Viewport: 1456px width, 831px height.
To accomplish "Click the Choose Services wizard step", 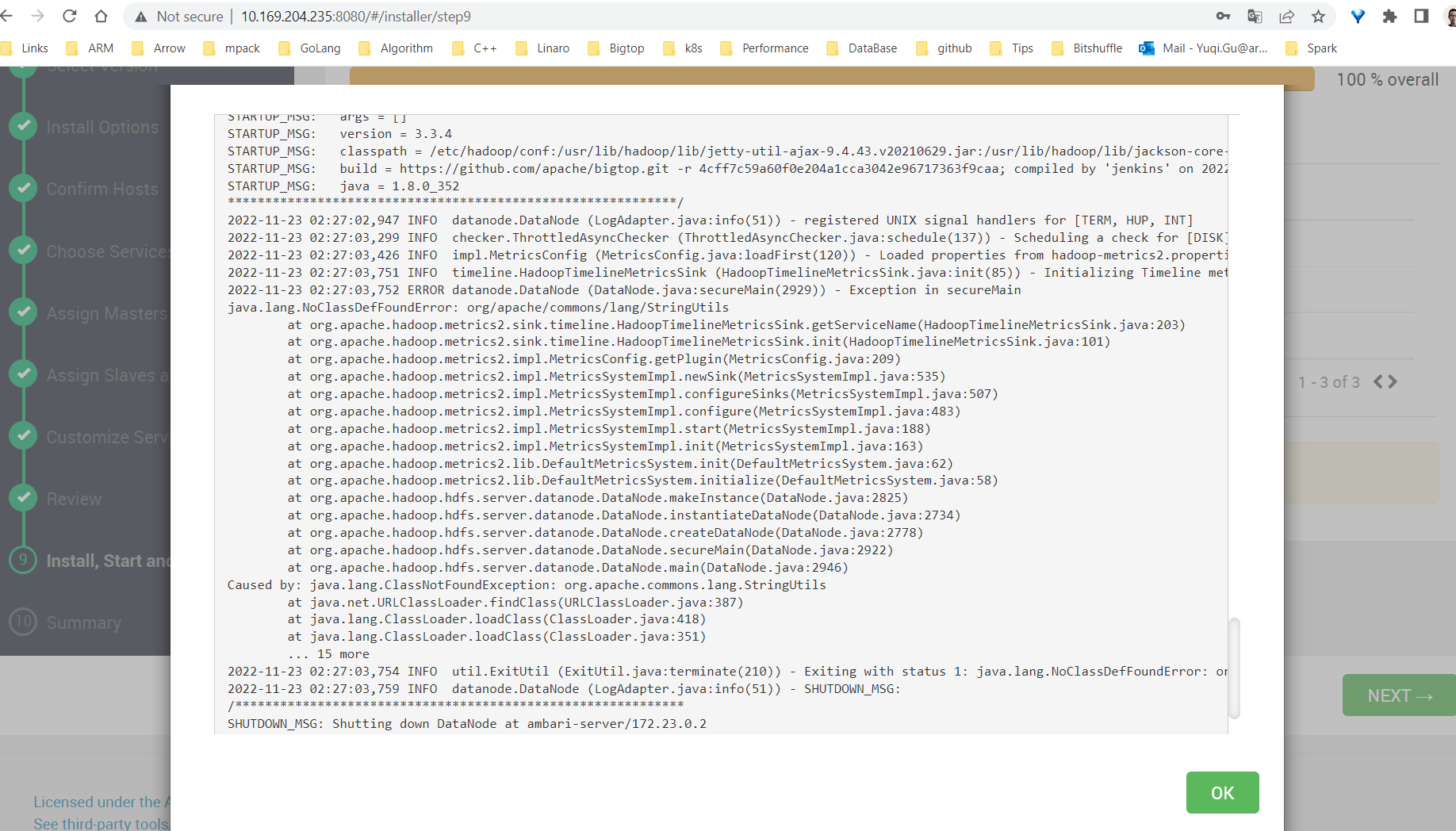I will tap(107, 251).
